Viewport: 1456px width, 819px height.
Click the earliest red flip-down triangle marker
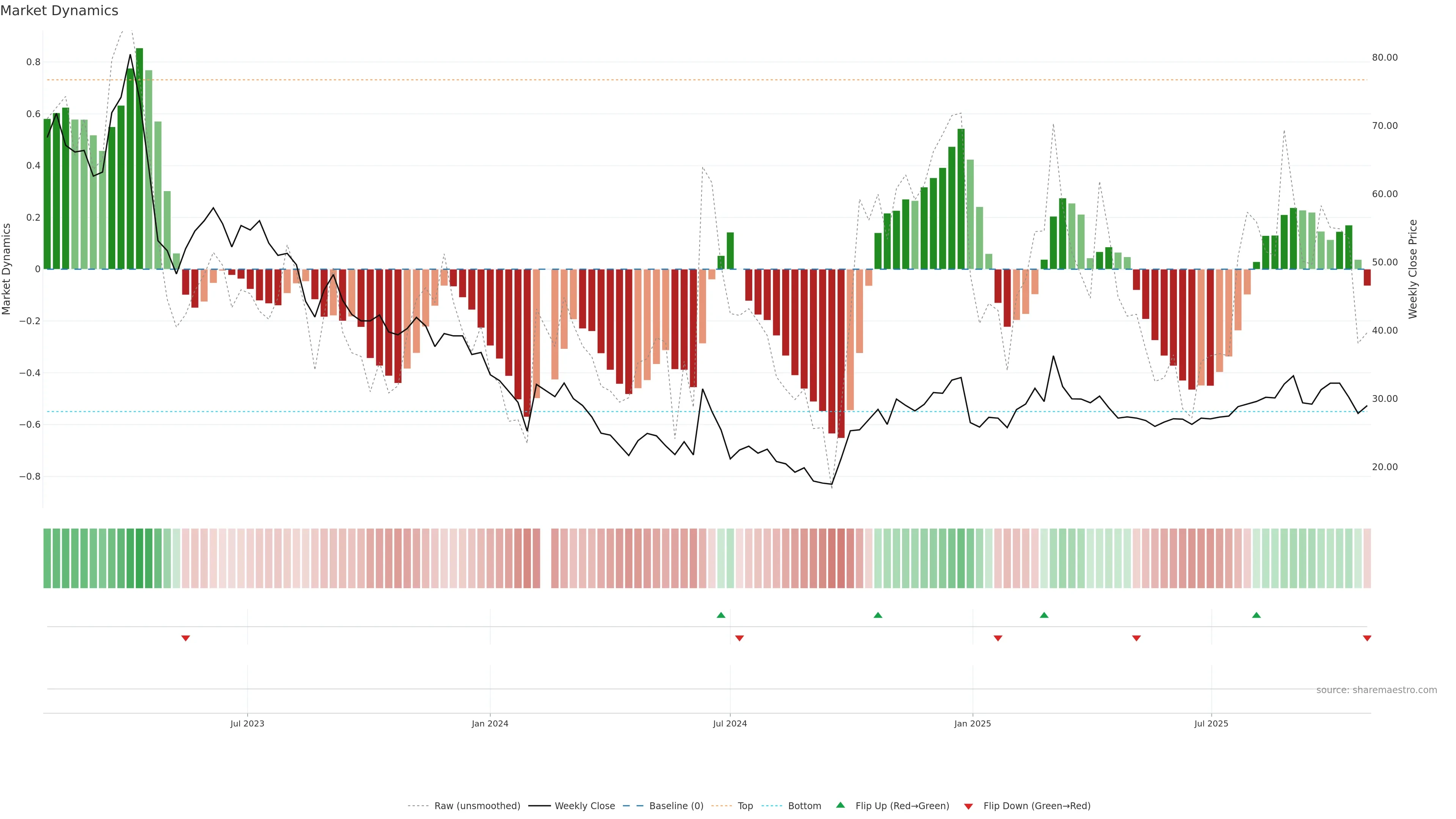click(x=185, y=638)
